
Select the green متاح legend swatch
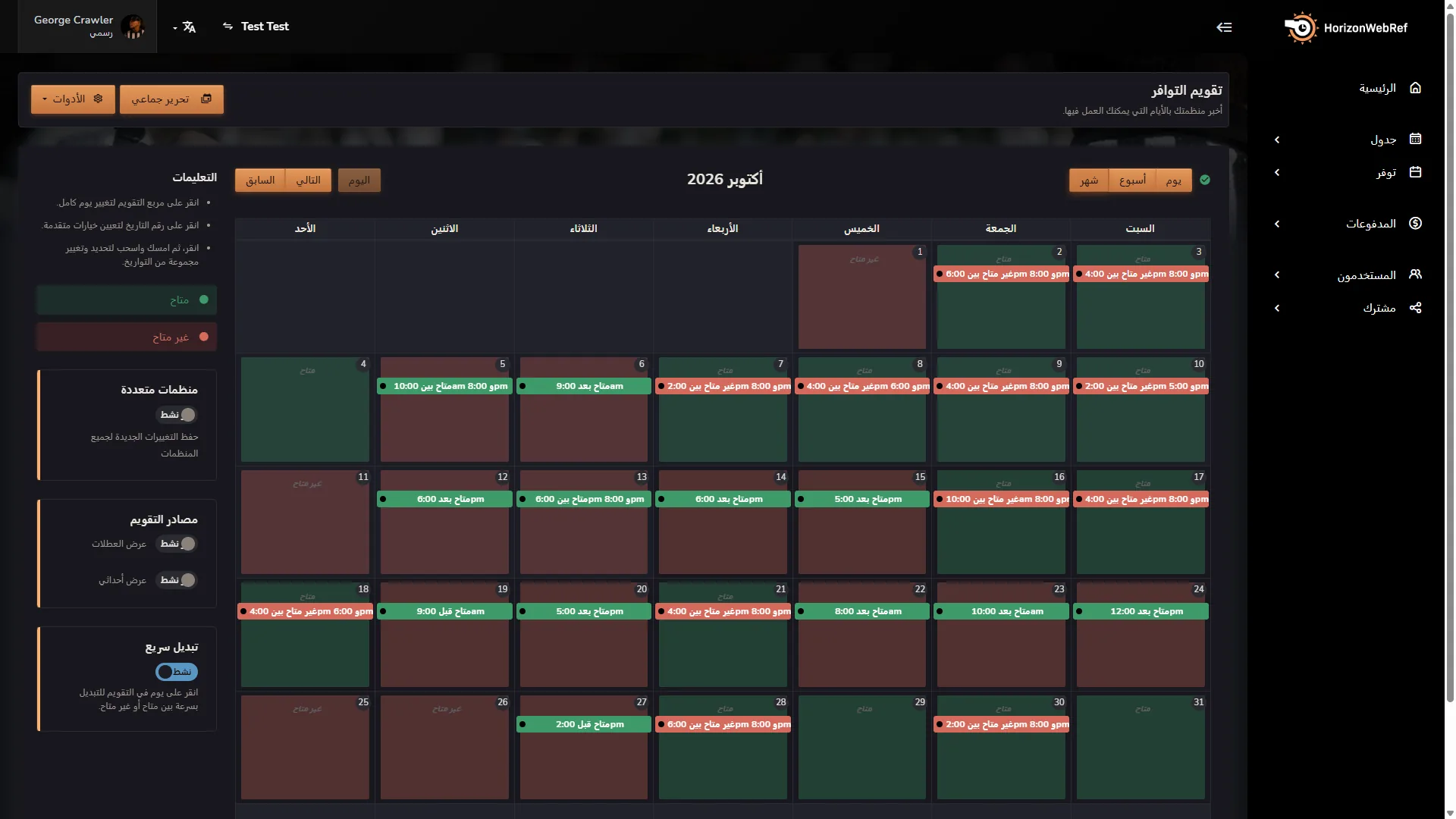click(127, 300)
